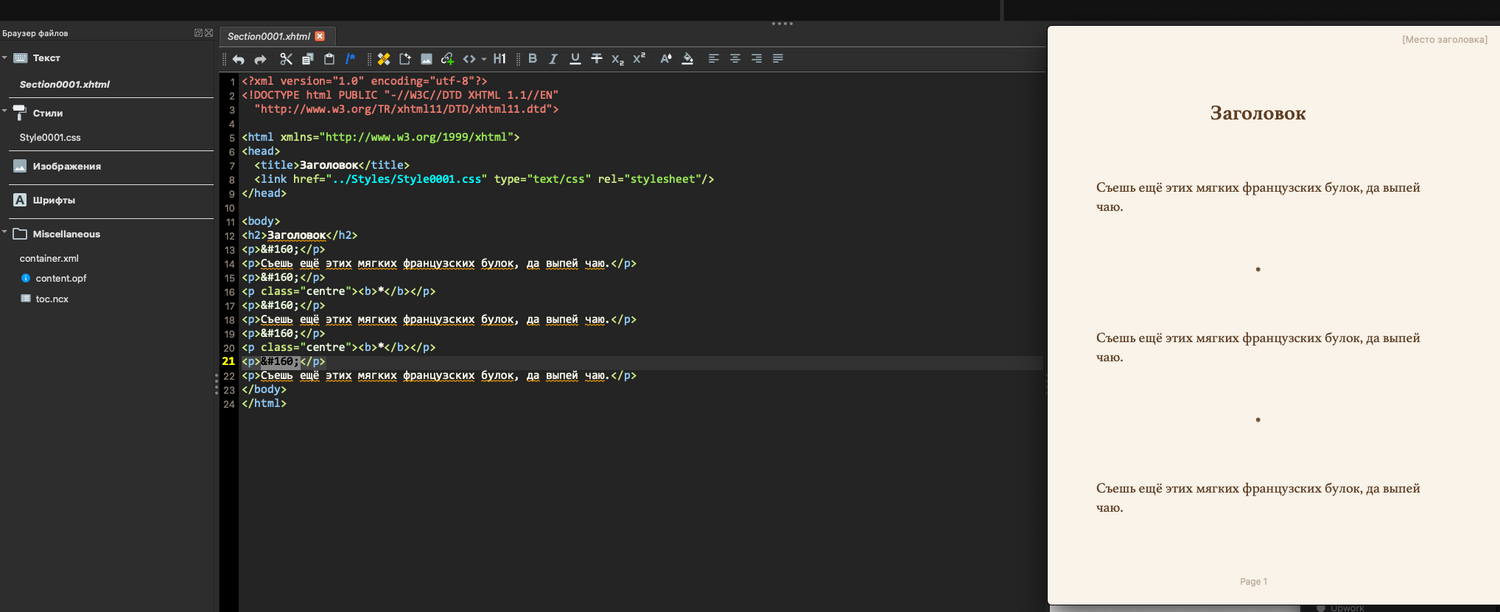The height and width of the screenshot is (612, 1500).
Task: Click the toc.ncx file icon
Action: click(x=26, y=298)
